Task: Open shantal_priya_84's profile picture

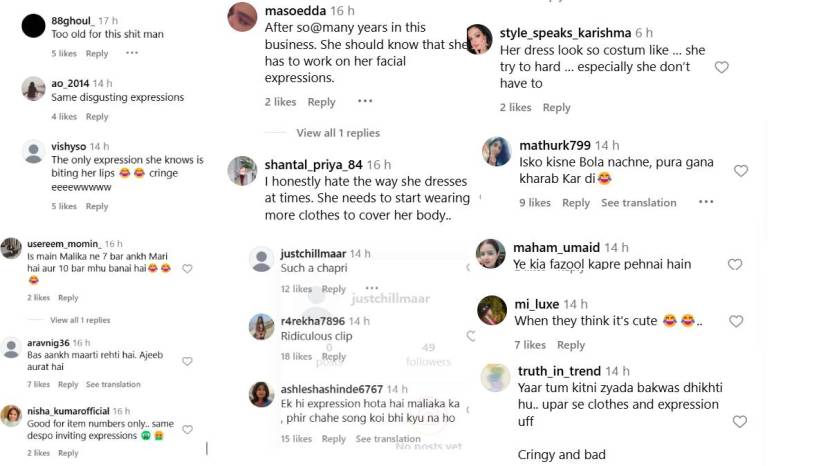Action: pyautogui.click(x=242, y=170)
